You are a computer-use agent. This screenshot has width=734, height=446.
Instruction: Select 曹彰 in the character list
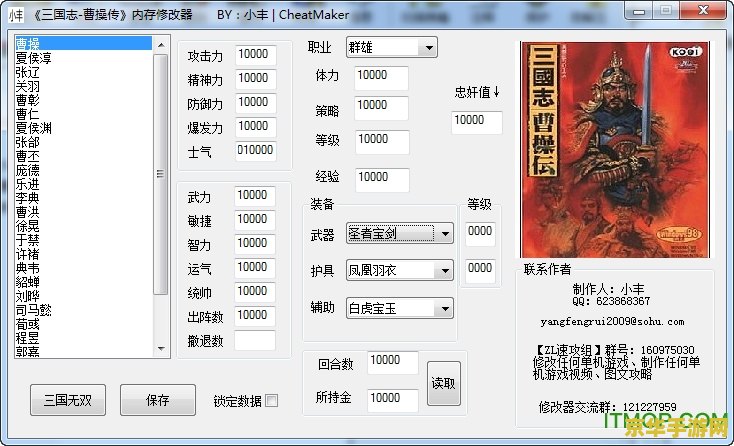pos(83,100)
